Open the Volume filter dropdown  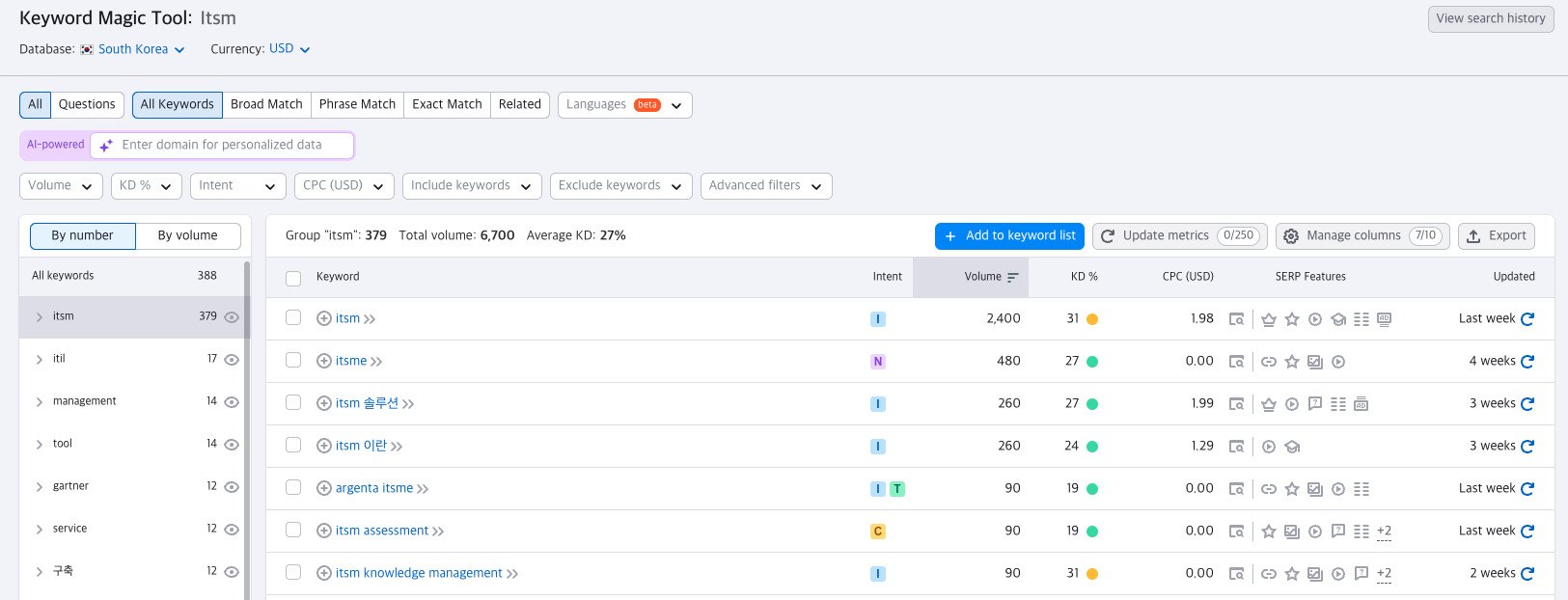(61, 186)
